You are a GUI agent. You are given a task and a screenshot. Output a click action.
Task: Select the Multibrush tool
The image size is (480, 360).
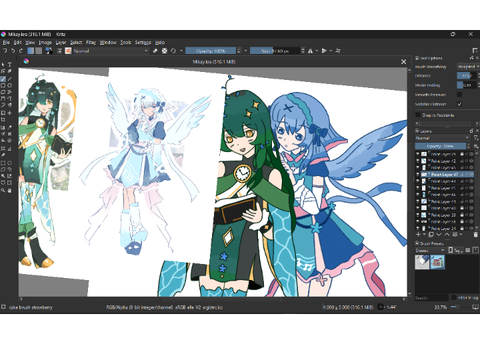click(10, 105)
